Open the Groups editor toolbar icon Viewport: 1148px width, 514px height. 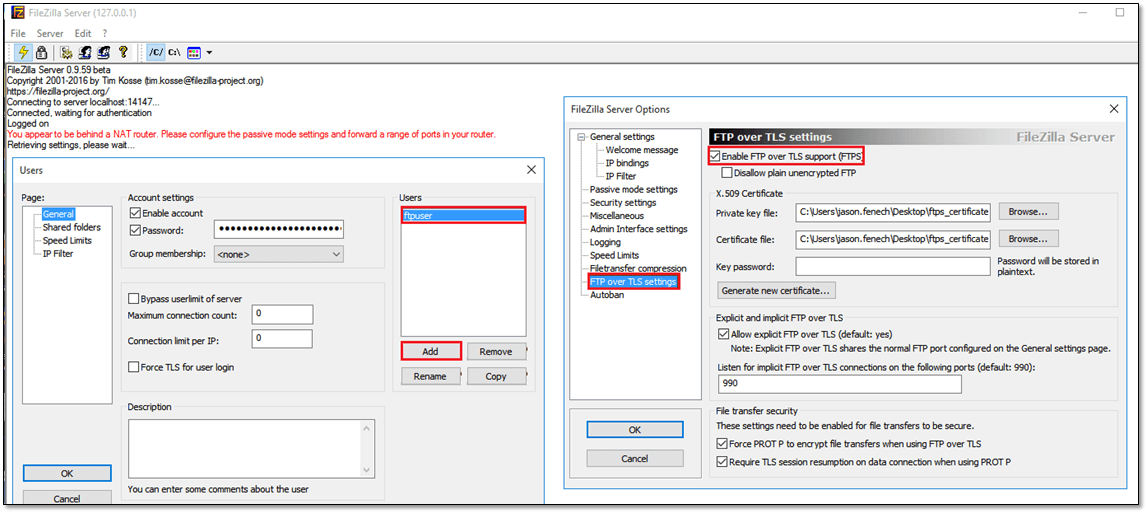coord(104,53)
